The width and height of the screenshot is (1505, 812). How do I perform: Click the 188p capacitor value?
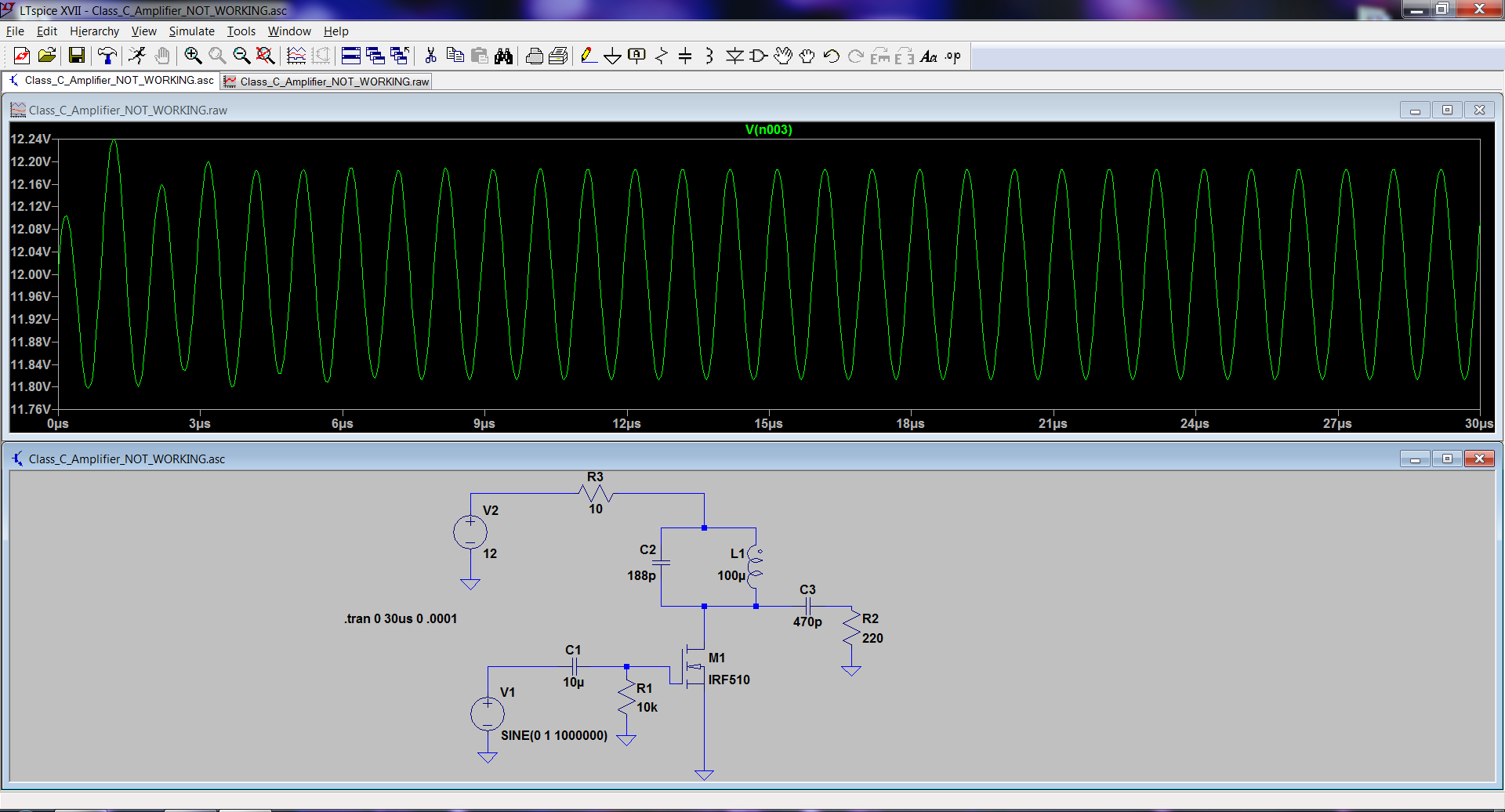[x=641, y=575]
